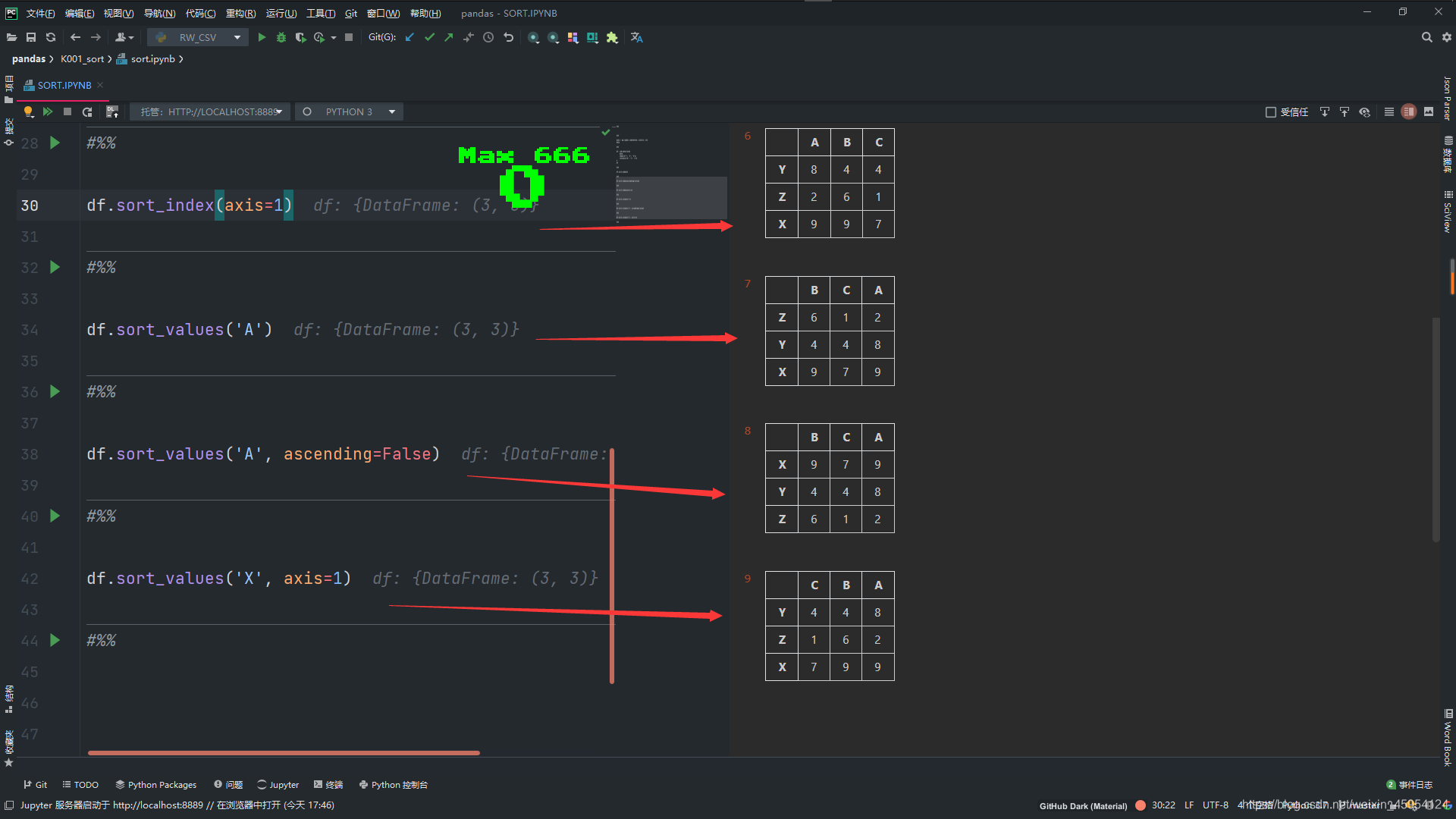Click the SORT.IPYNB tab at top
The height and width of the screenshot is (819, 1456).
tap(63, 84)
